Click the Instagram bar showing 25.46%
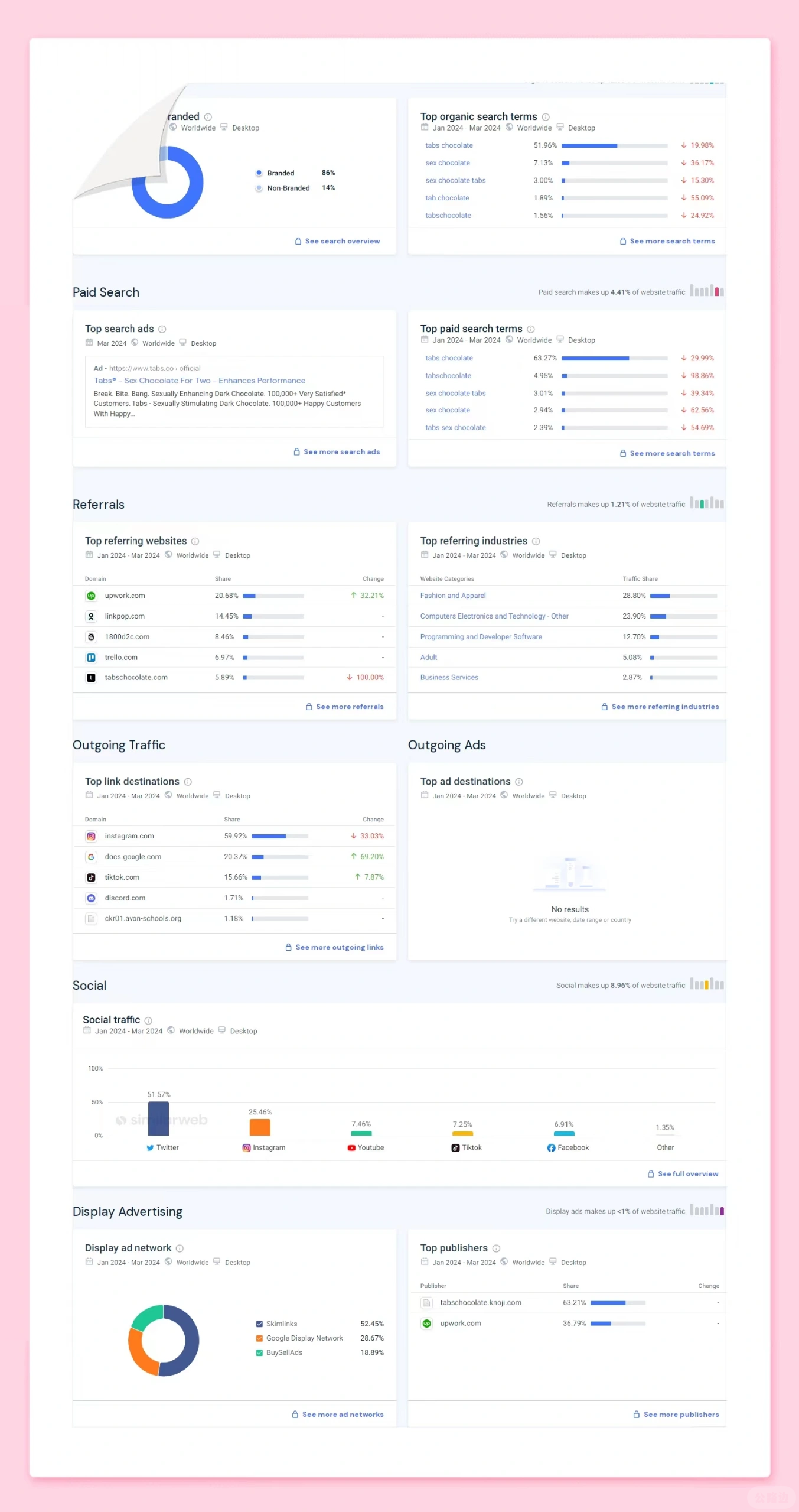 260,1127
